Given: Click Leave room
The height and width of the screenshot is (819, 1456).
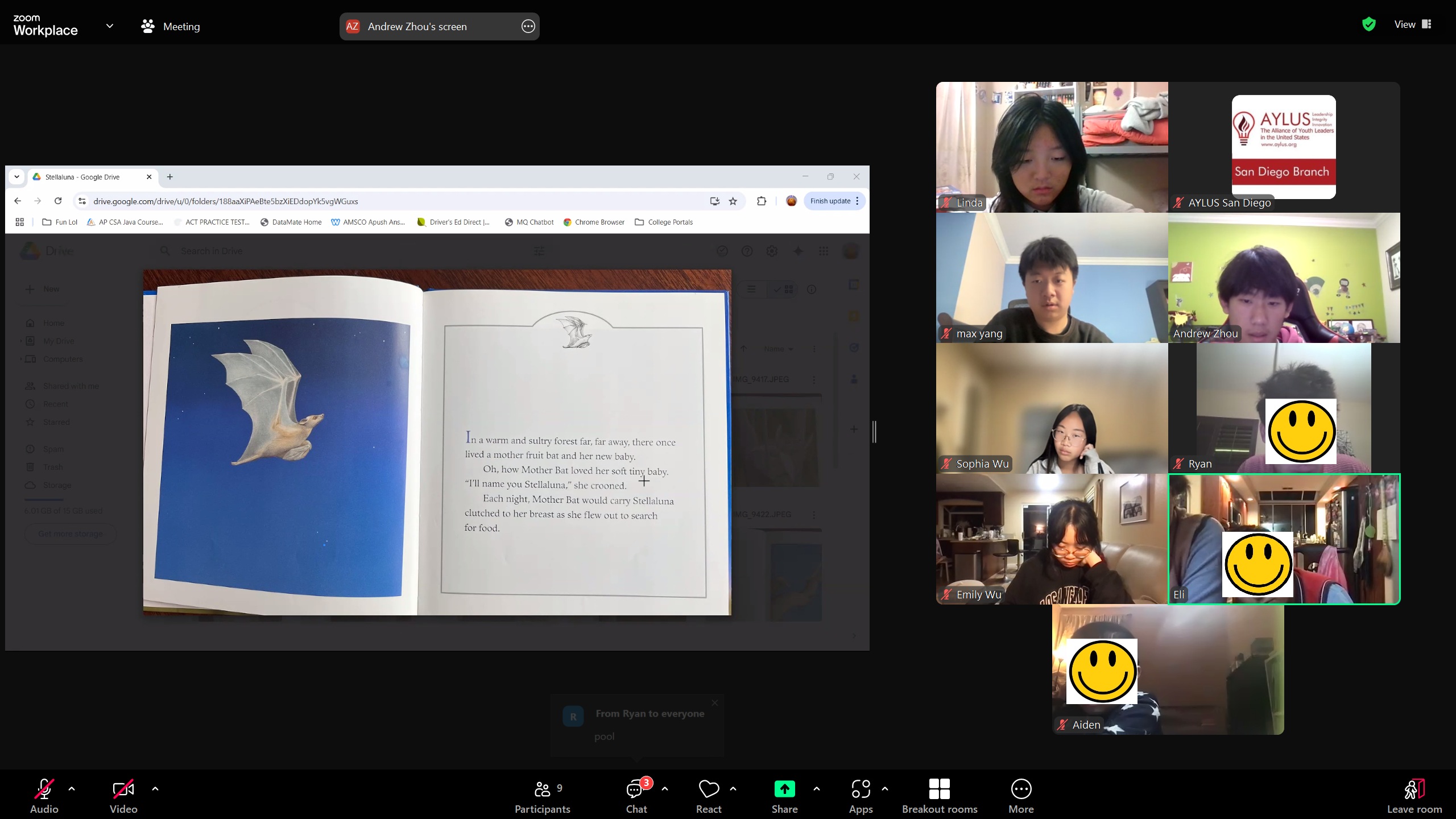Looking at the screenshot, I should 1414,796.
